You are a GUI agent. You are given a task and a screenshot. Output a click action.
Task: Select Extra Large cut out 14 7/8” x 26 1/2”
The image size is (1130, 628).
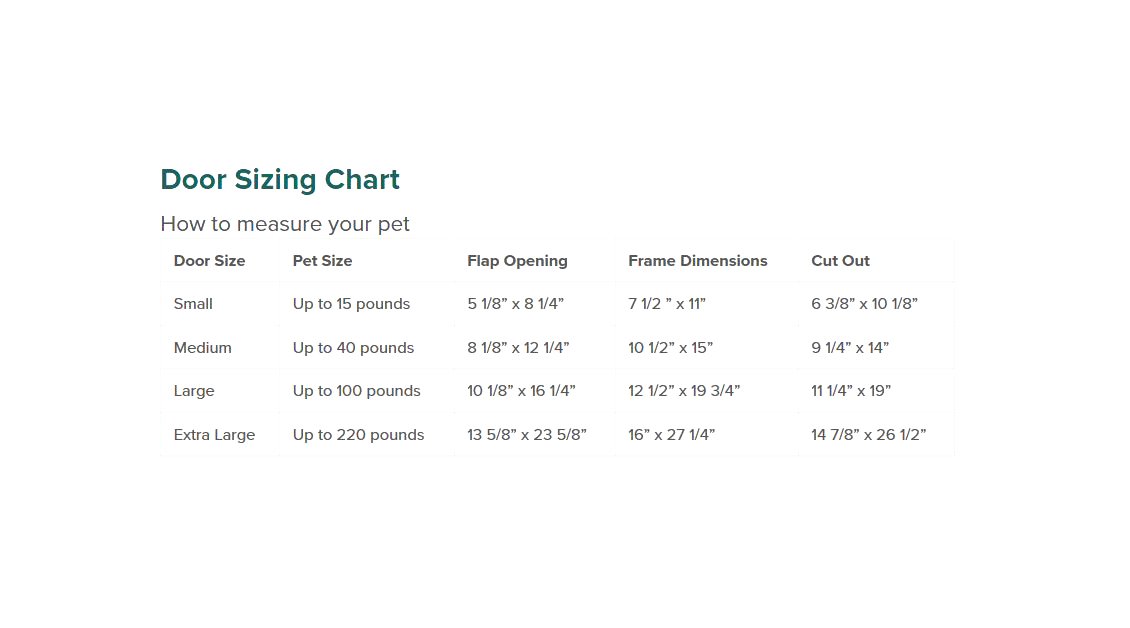coord(868,435)
